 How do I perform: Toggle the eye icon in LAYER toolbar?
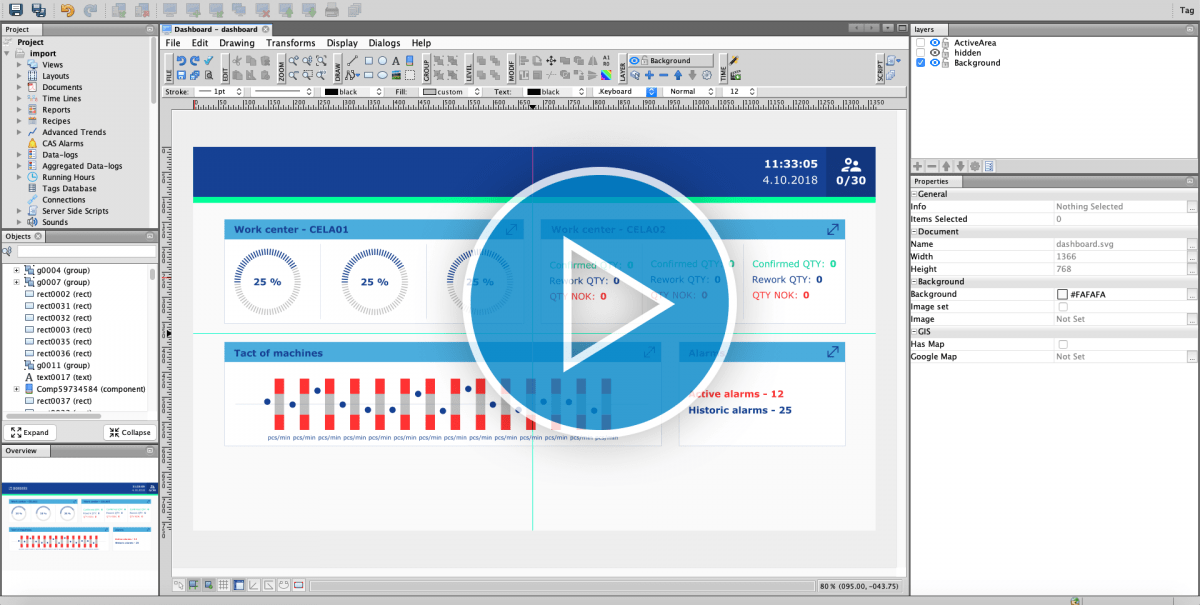(634, 61)
